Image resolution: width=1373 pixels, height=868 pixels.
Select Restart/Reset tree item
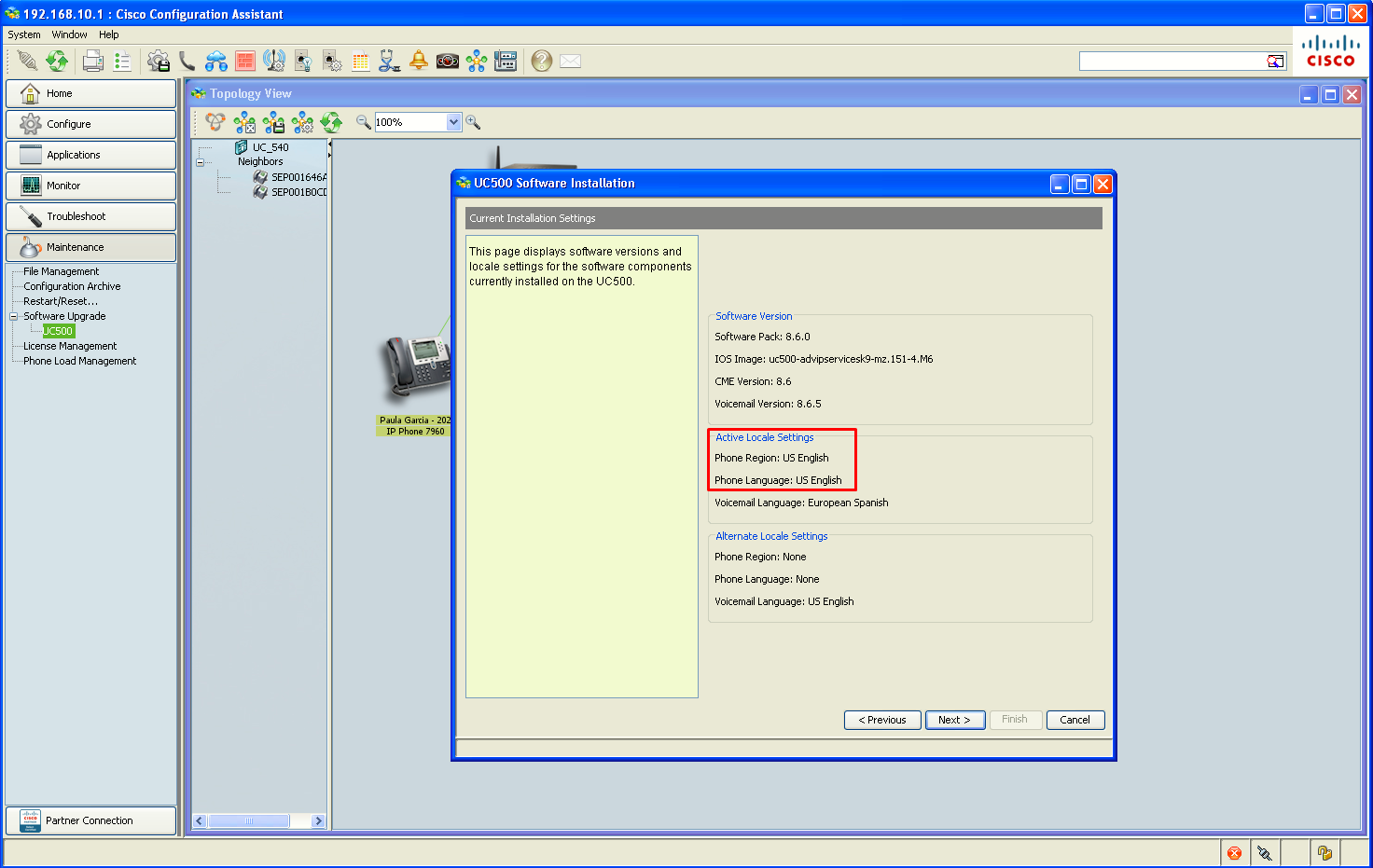(x=61, y=301)
